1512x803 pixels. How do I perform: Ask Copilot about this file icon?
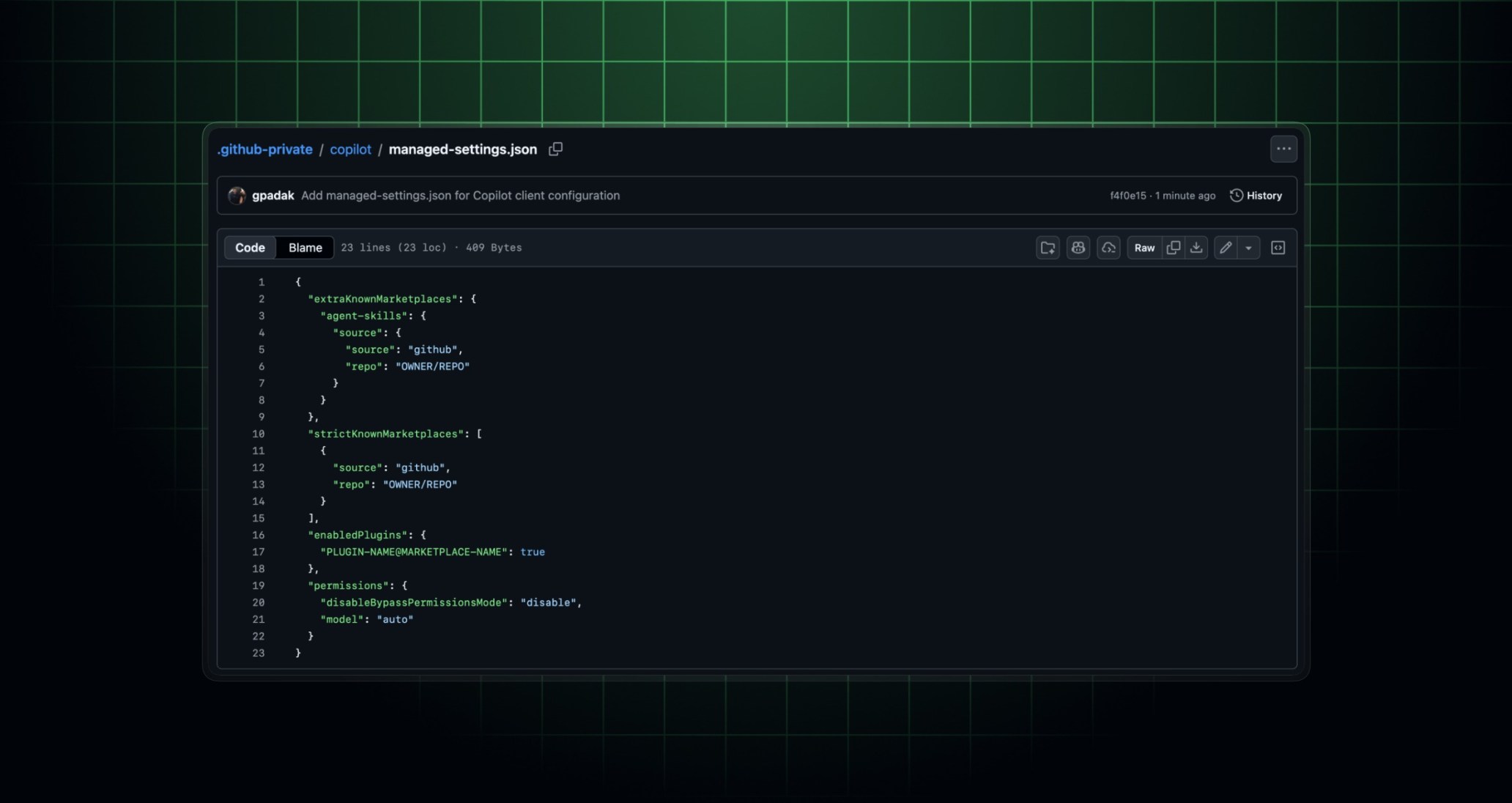point(1078,248)
